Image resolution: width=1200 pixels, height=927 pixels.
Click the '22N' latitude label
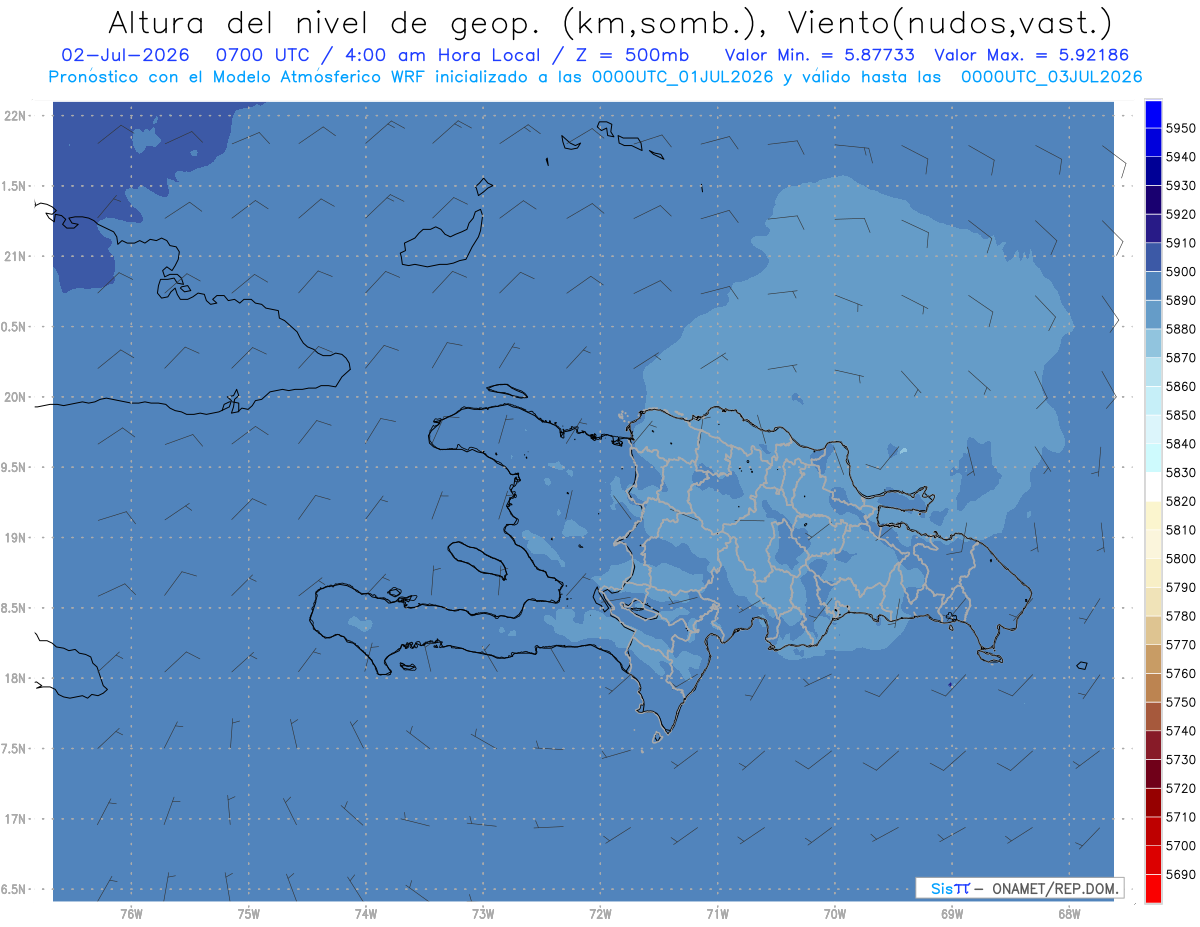[x=16, y=116]
